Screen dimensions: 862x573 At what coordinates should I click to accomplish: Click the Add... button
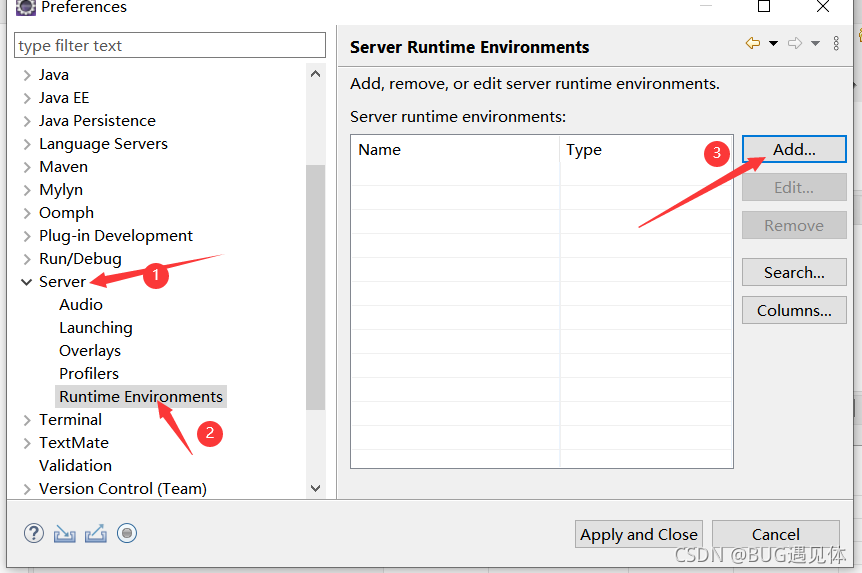click(x=794, y=149)
